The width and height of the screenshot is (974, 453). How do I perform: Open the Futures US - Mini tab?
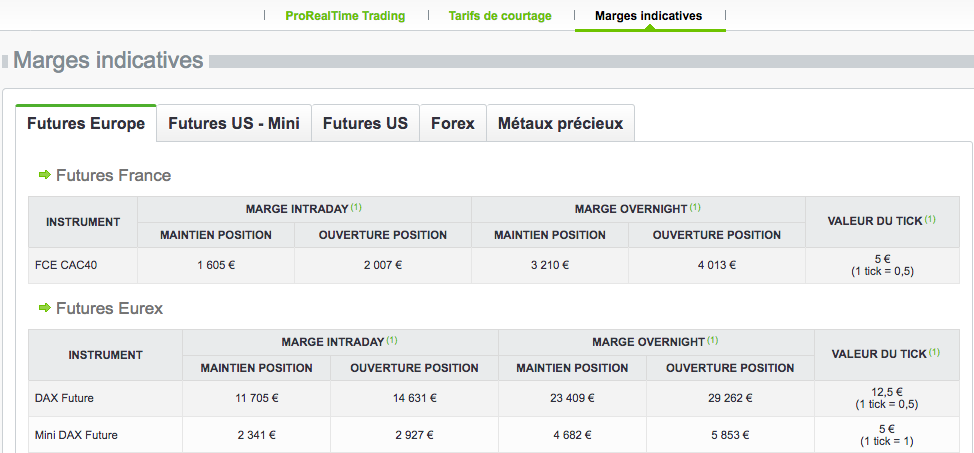pyautogui.click(x=234, y=124)
